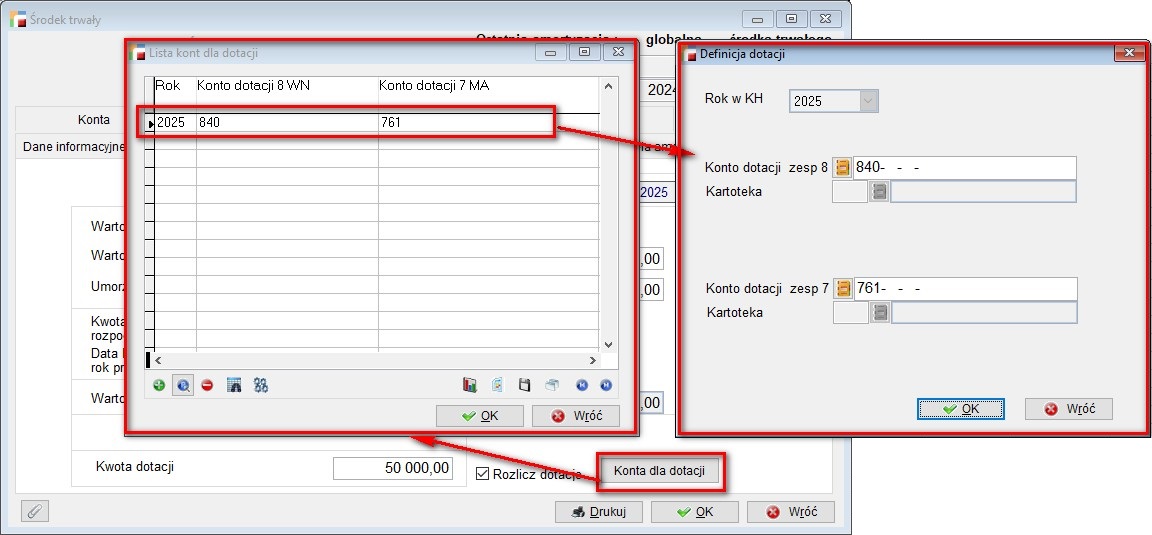Open account picker for Konto dotacji zesp 8
The width and height of the screenshot is (1152, 535).
(x=843, y=167)
